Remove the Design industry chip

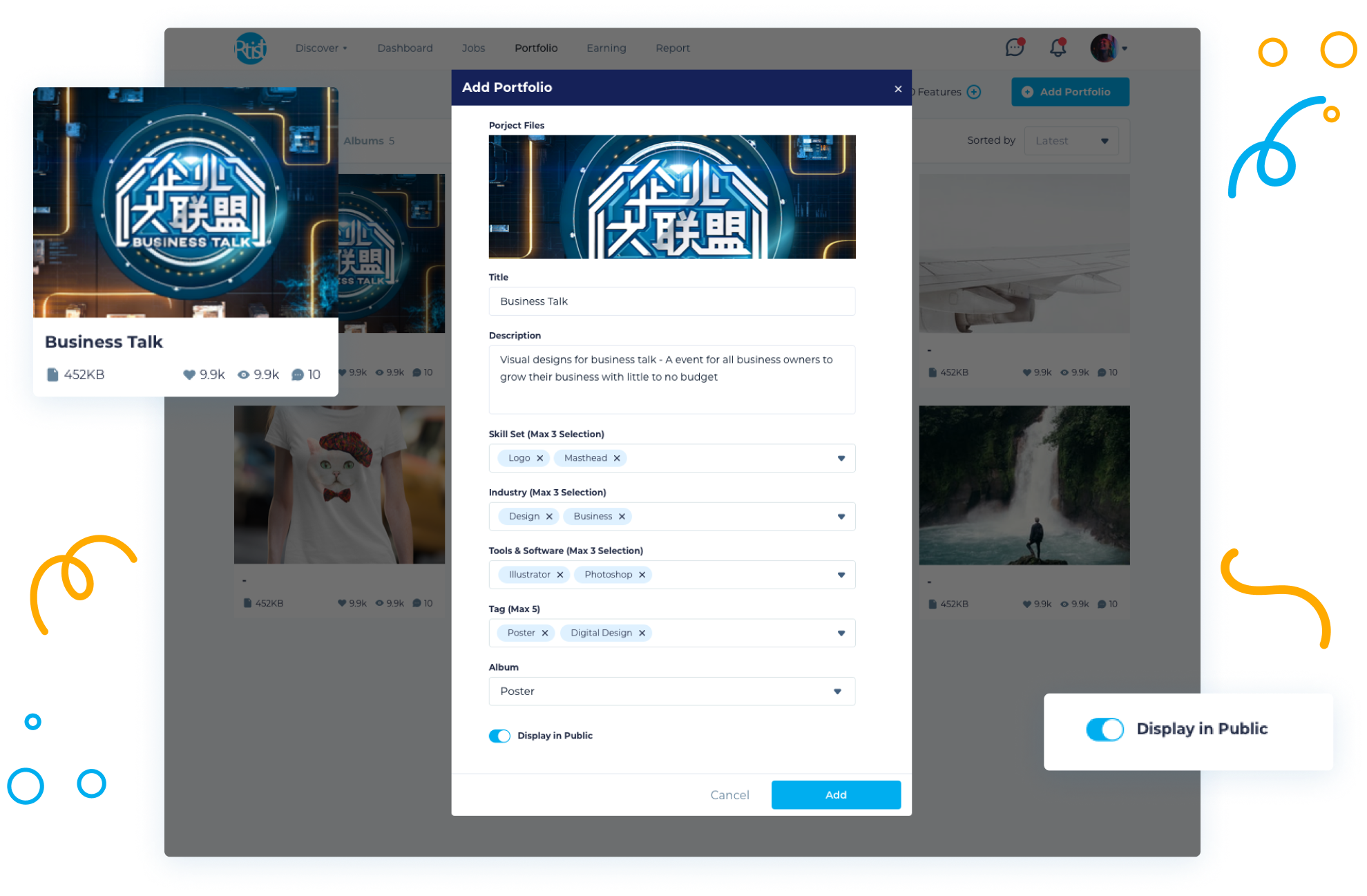[549, 516]
